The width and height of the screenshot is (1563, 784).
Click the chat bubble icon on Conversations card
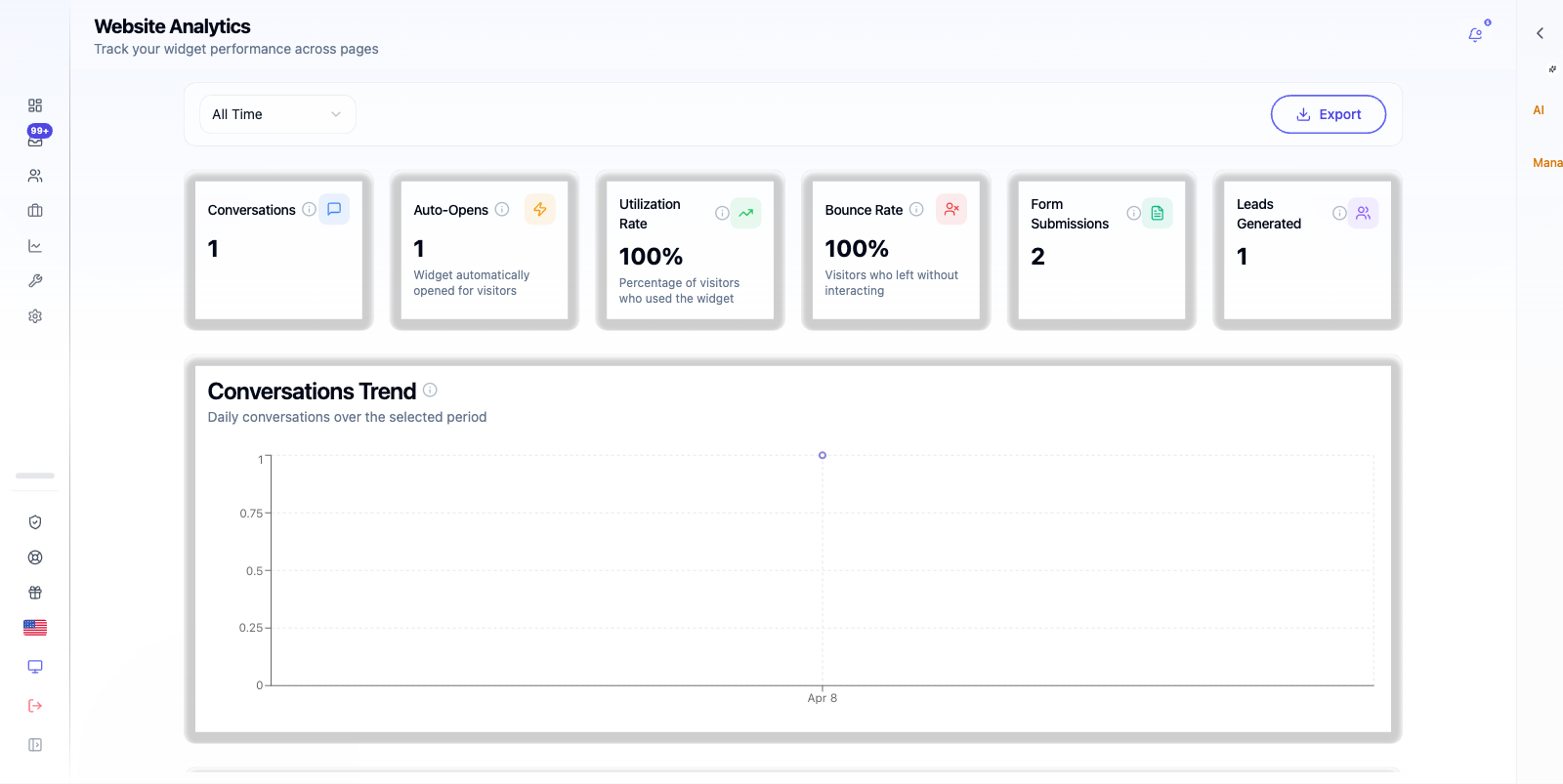pos(334,209)
